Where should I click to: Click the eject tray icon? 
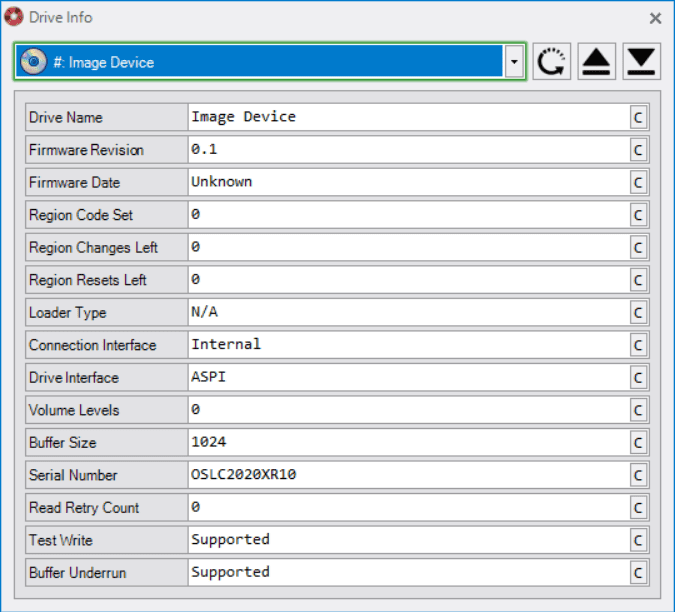[x=596, y=62]
